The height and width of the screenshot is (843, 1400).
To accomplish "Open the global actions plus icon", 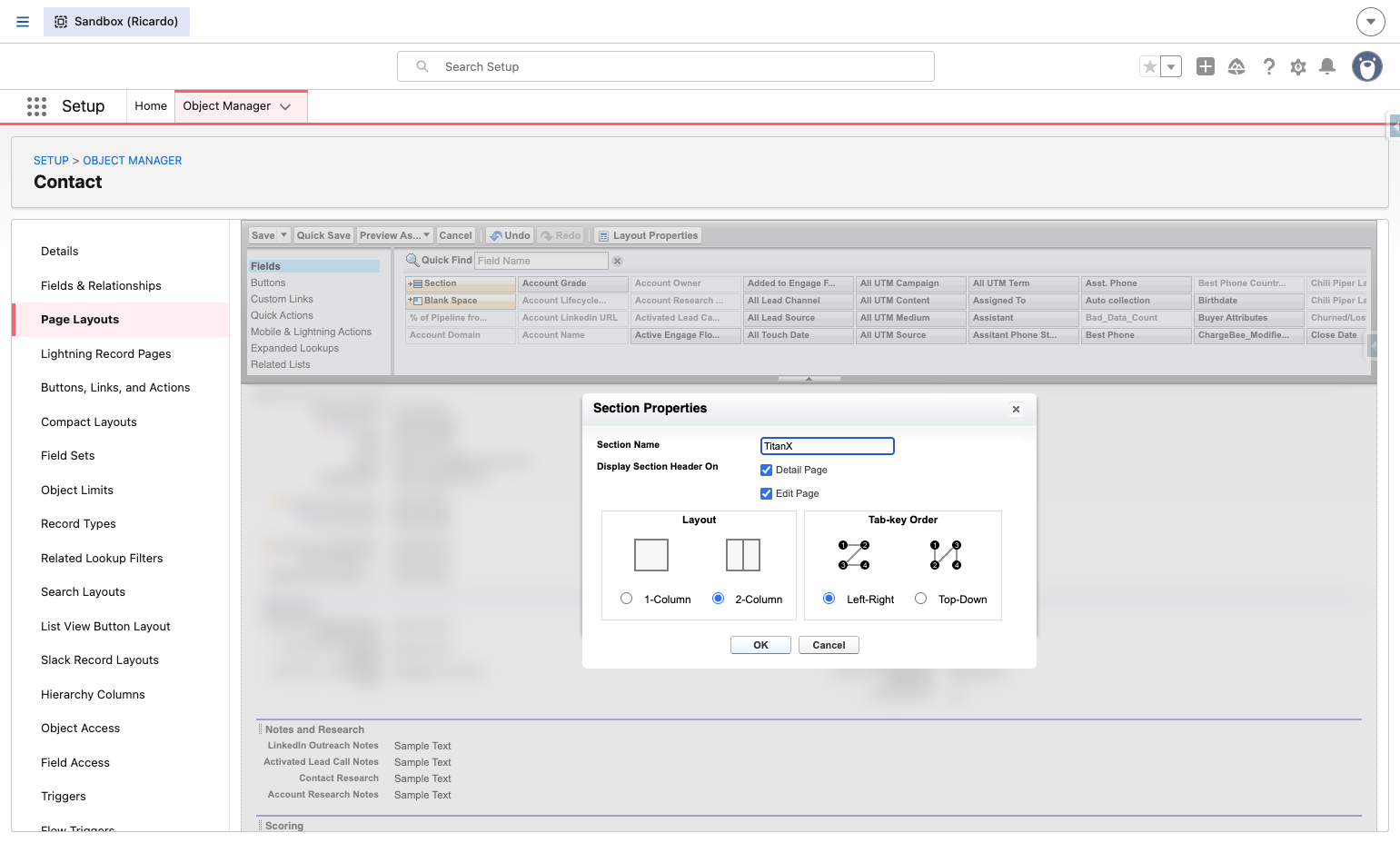I will (1206, 66).
